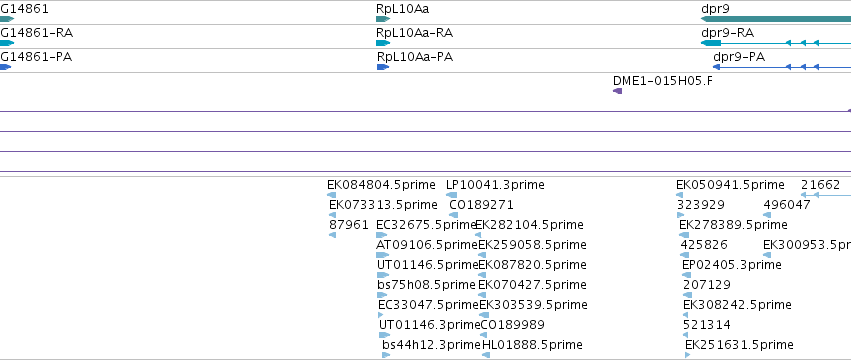Select the thick teal dpr9 gene bar
This screenshot has height=360, width=851.
tap(776, 20)
